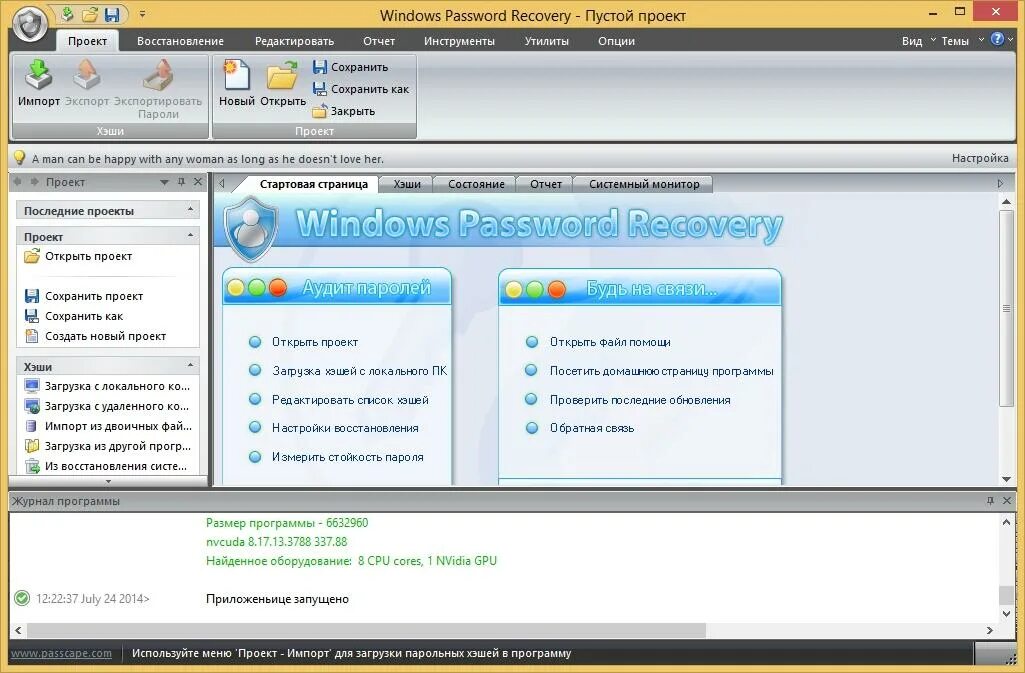Click Загрузка с локального ко... item
The image size is (1025, 673).
pos(107,386)
